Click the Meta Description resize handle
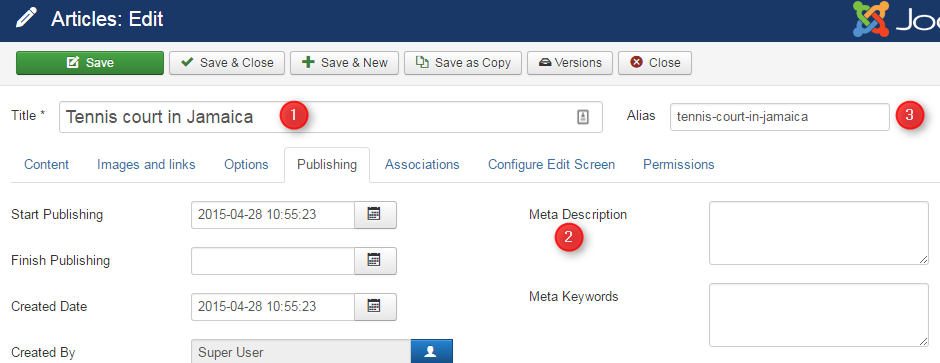 924,259
